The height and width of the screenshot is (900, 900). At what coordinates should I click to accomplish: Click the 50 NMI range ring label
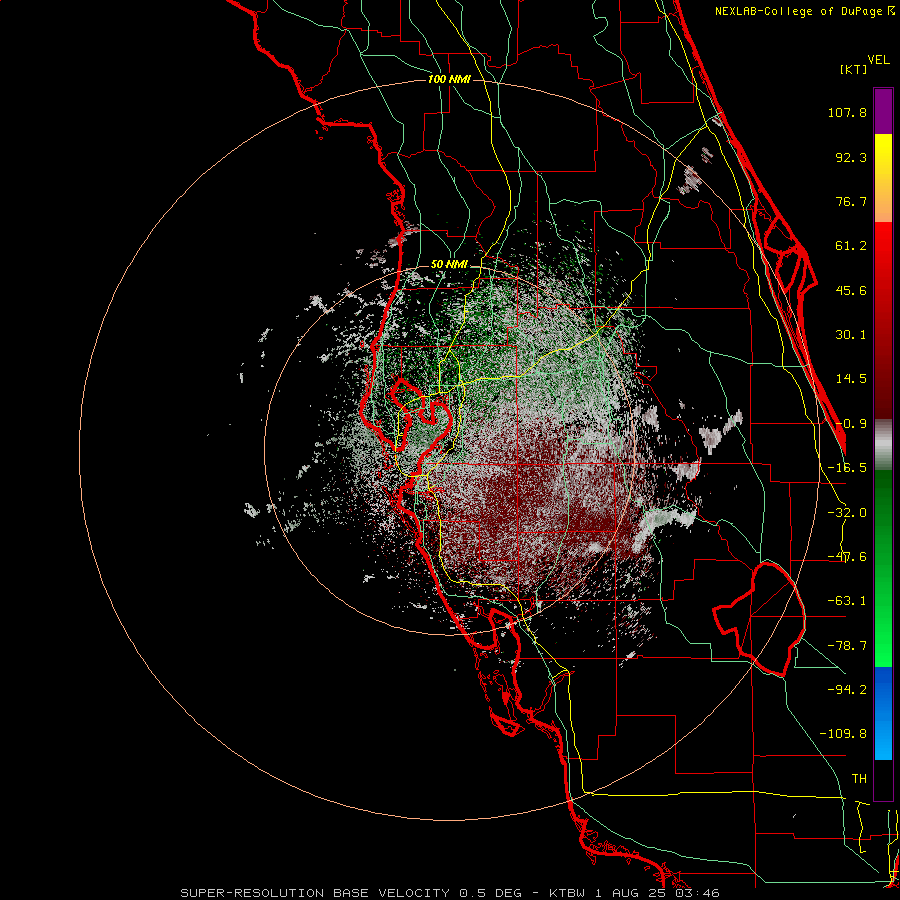click(449, 264)
